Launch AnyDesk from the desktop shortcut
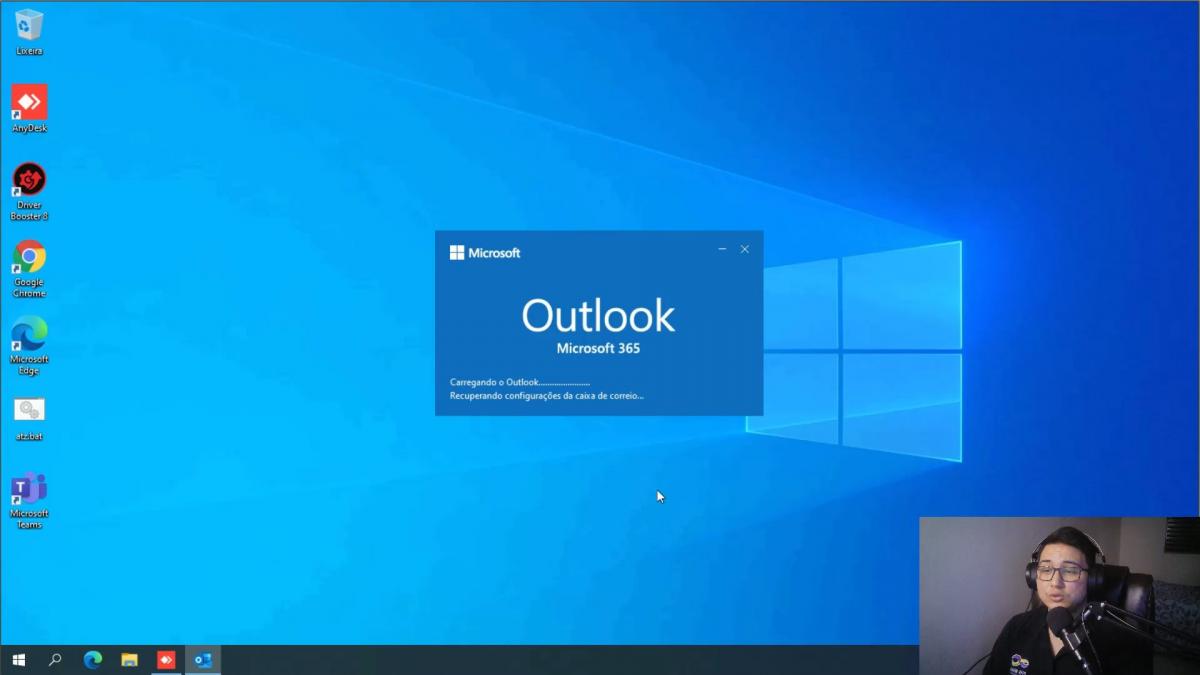1200x675 pixels. [29, 108]
